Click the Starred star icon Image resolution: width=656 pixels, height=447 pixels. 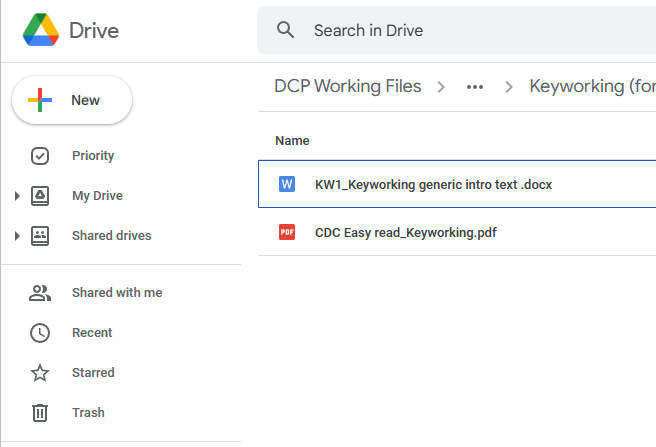pos(40,373)
